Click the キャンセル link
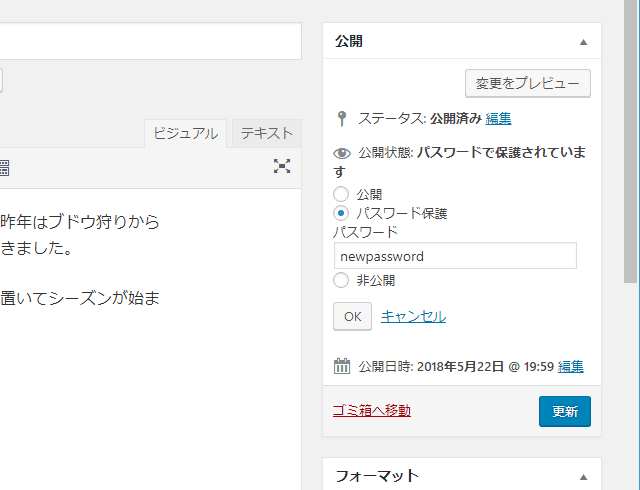 click(413, 316)
